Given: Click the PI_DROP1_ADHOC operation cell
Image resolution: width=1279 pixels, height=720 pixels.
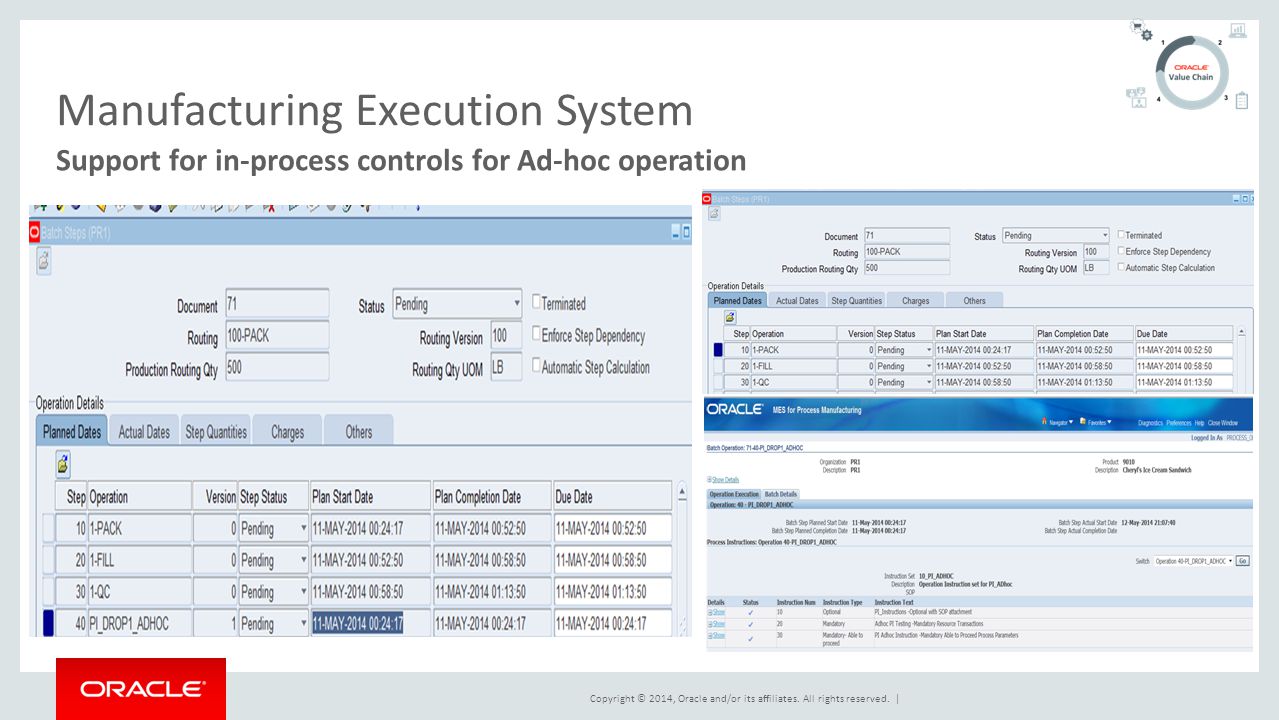Looking at the screenshot, I should point(140,623).
